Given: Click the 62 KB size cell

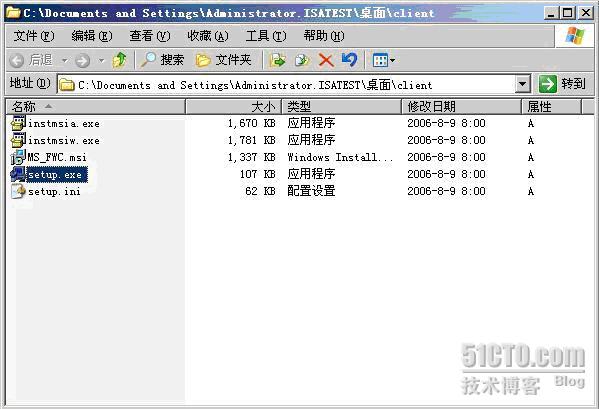Looking at the screenshot, I should point(261,191).
